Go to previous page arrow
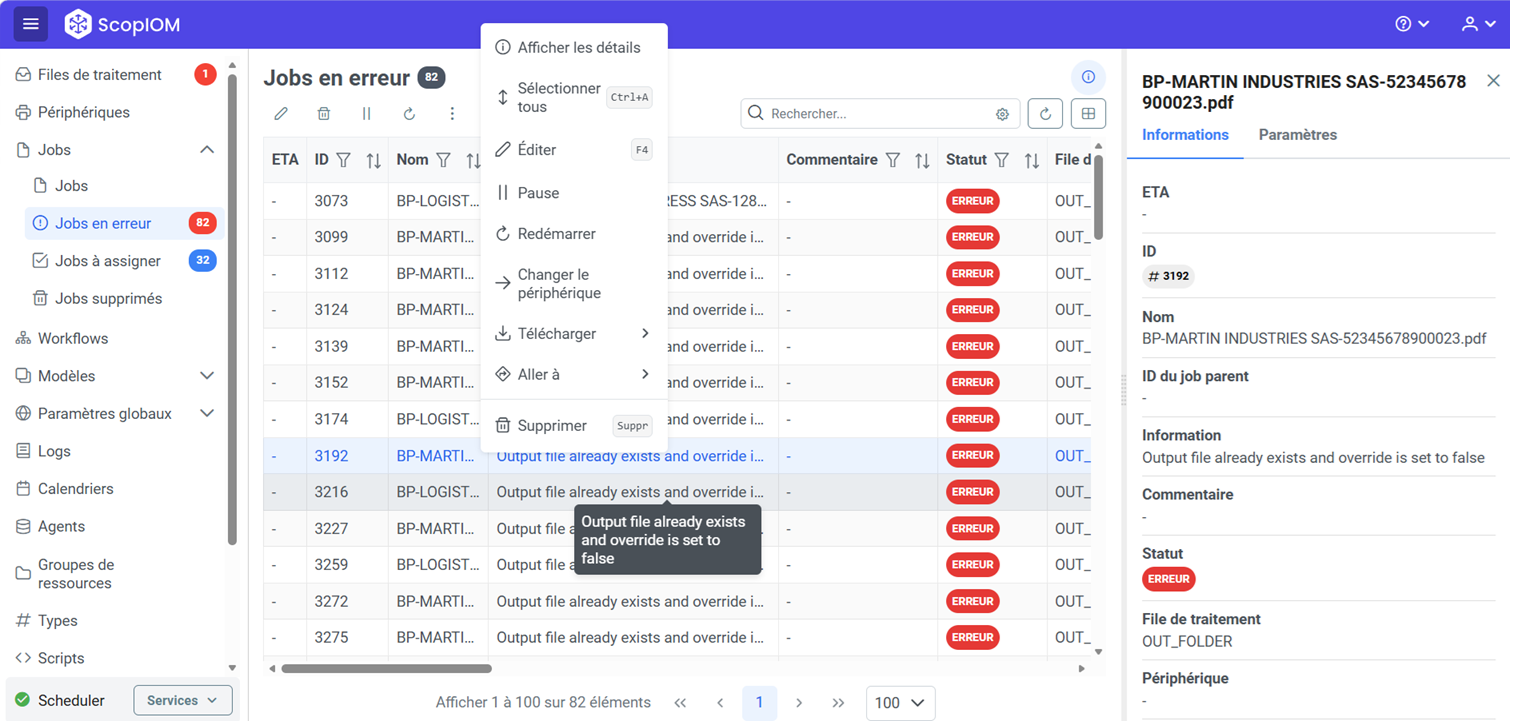The image size is (1517, 724). point(720,703)
